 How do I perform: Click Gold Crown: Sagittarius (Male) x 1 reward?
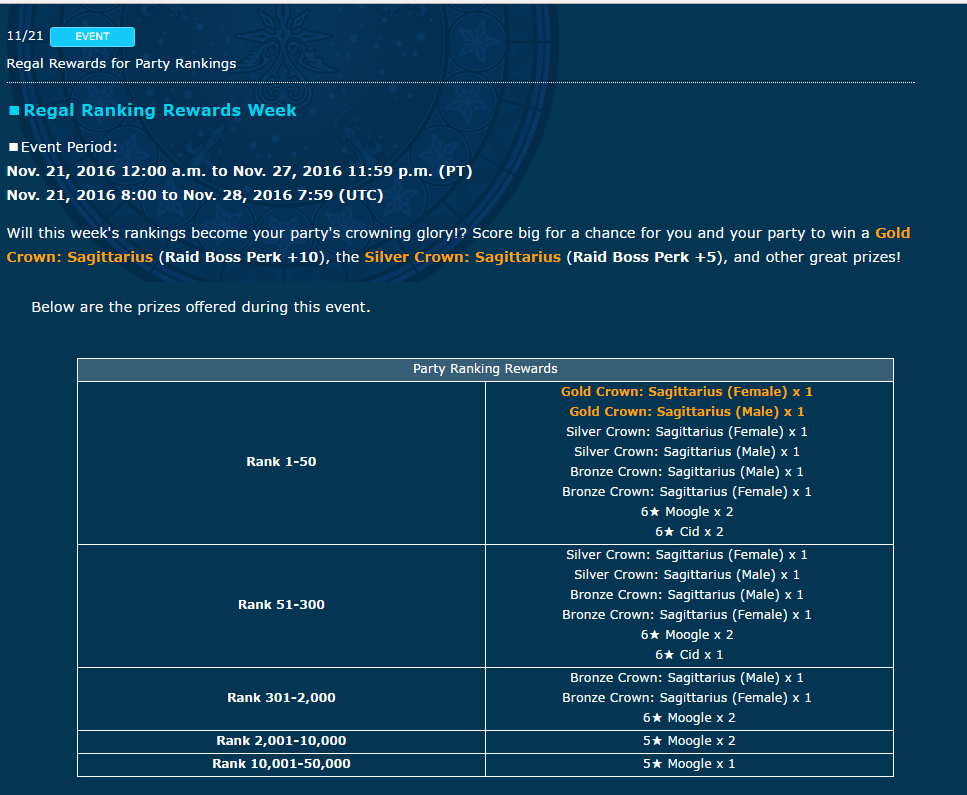[x=687, y=412]
